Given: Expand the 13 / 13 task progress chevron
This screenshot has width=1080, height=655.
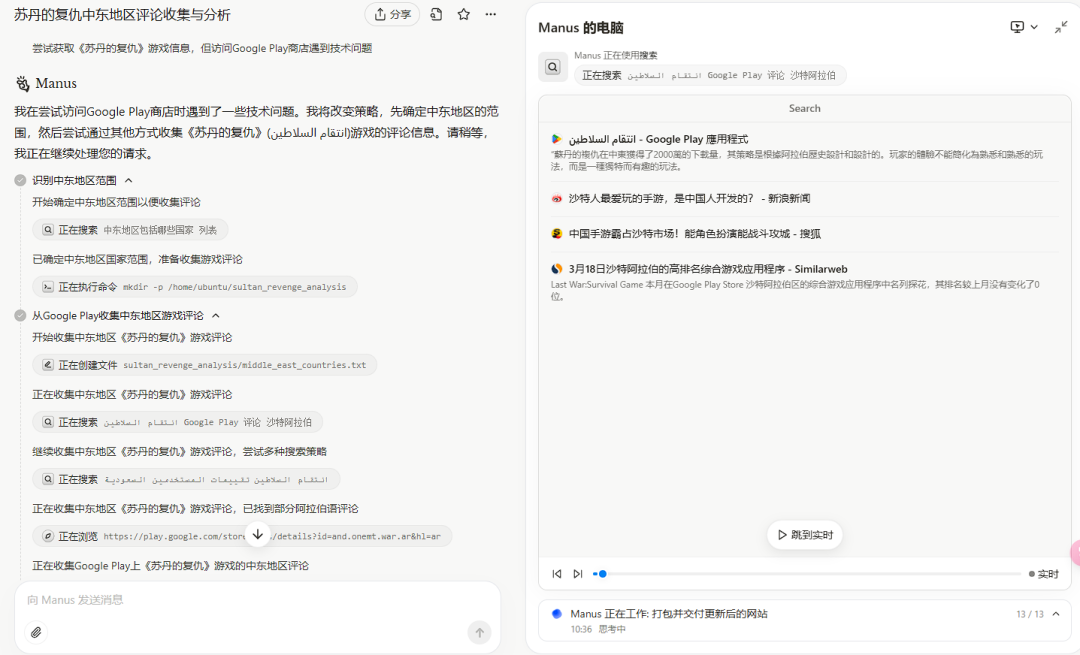Looking at the screenshot, I should [x=1056, y=614].
